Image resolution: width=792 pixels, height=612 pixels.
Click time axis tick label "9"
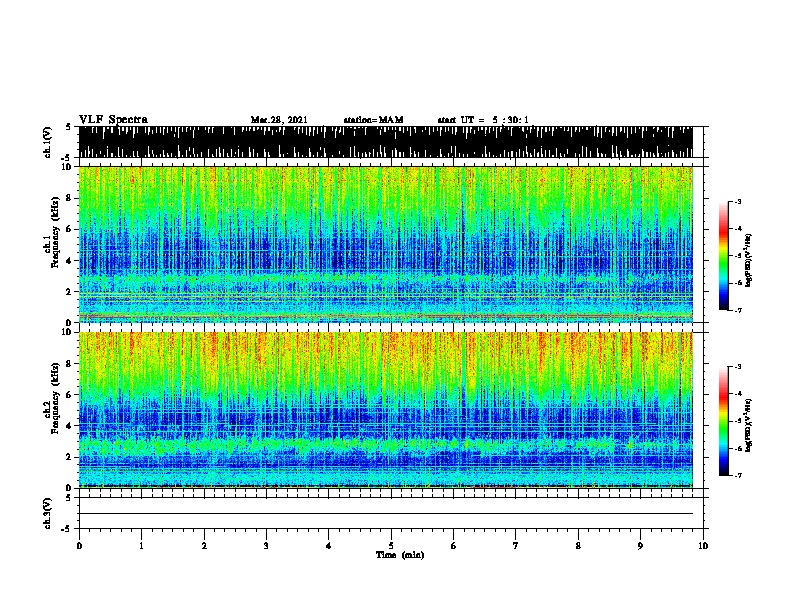pyautogui.click(x=640, y=546)
